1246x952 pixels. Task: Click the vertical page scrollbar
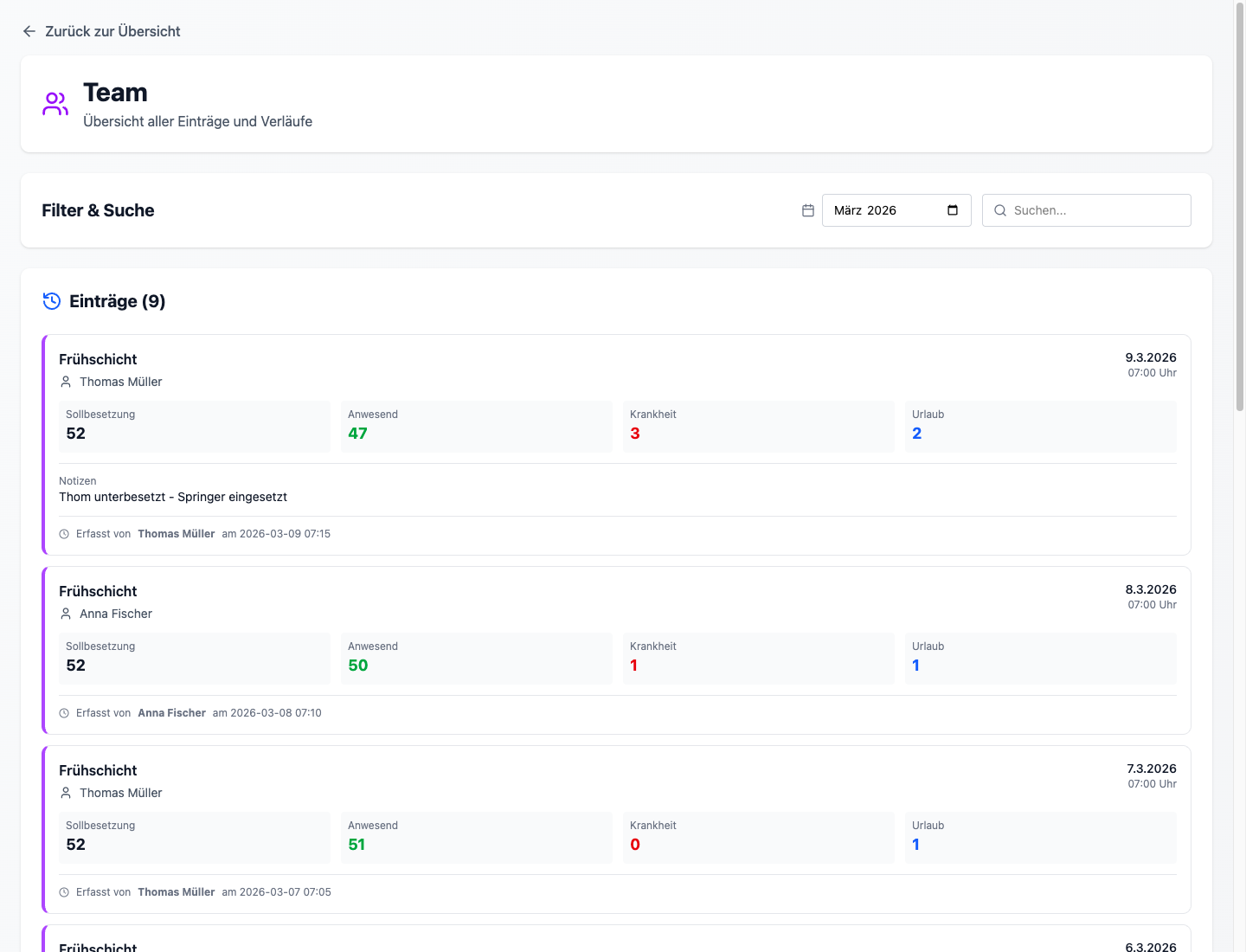click(1239, 208)
